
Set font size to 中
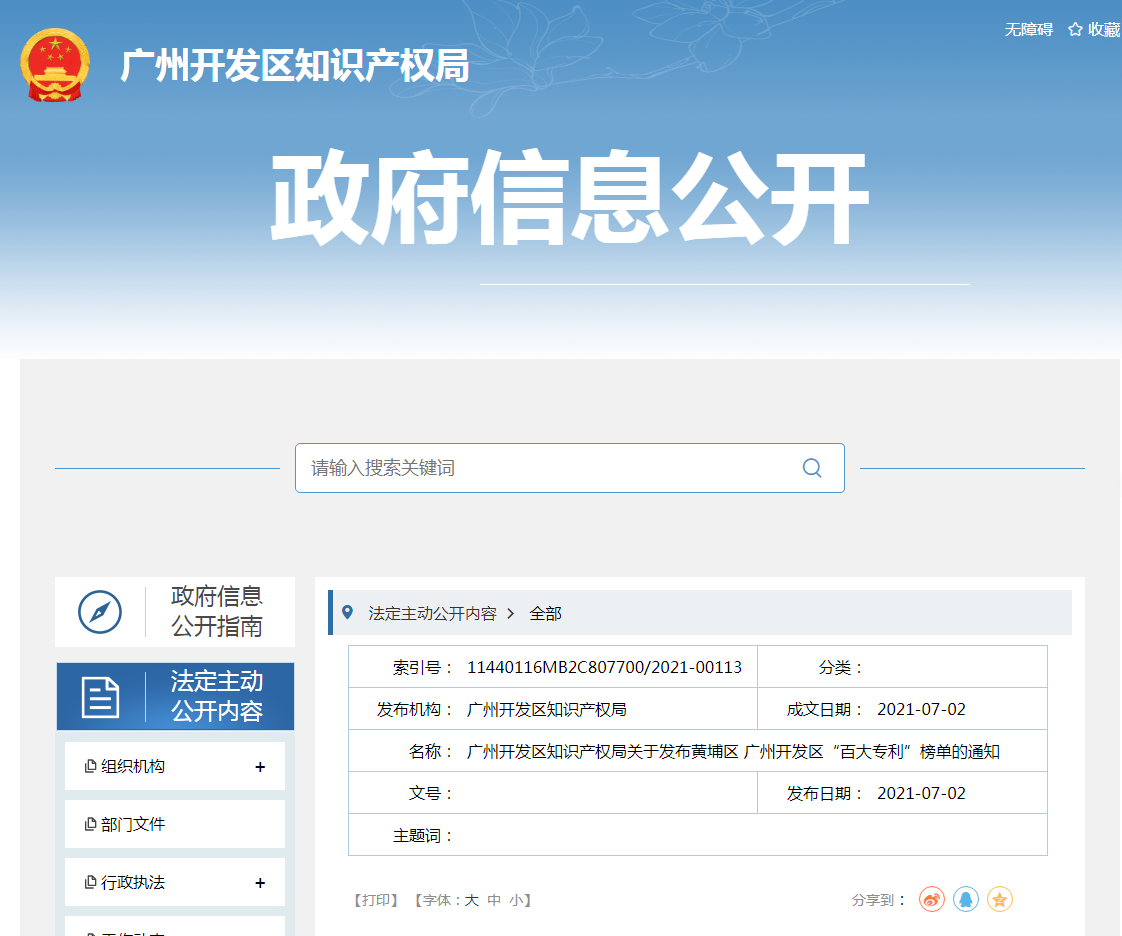click(x=494, y=900)
